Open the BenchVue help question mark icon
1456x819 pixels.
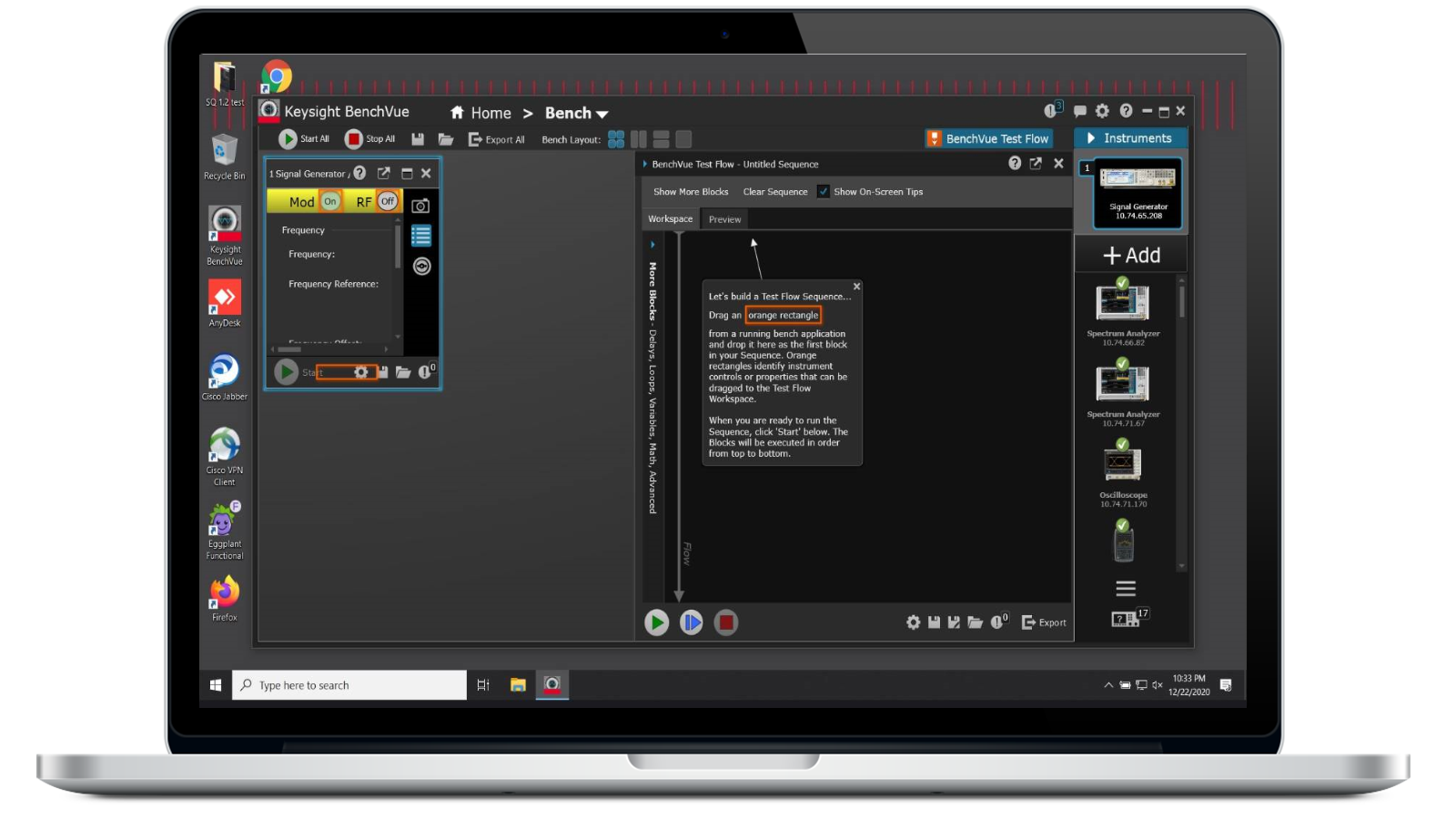point(1127,111)
